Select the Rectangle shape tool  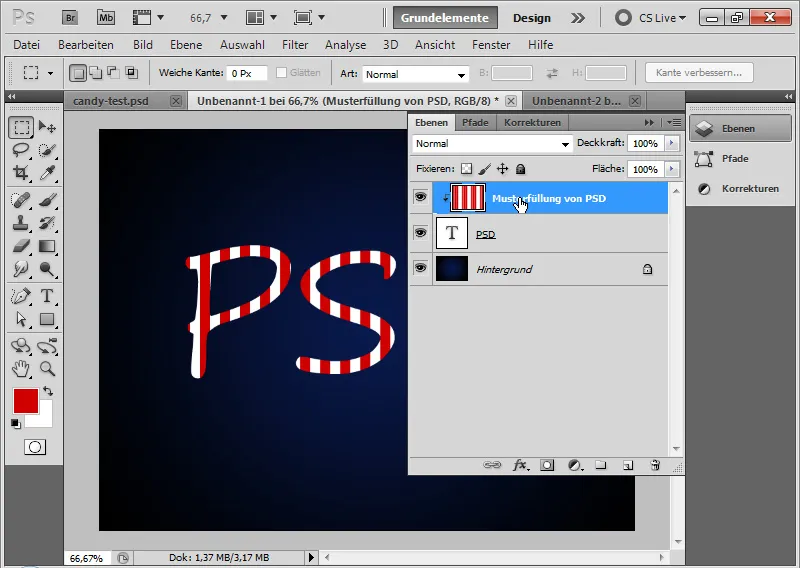point(47,319)
